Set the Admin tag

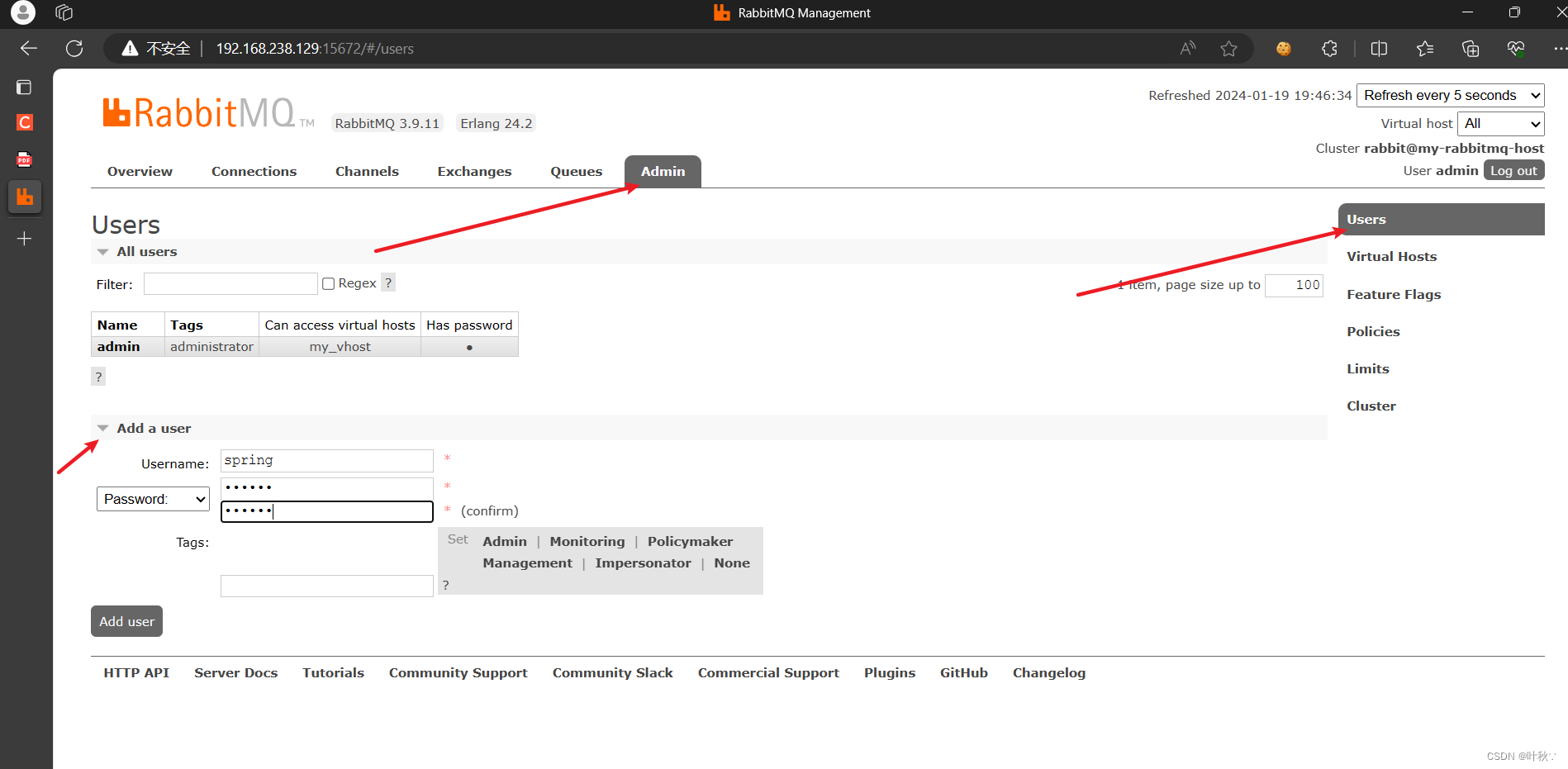point(505,541)
